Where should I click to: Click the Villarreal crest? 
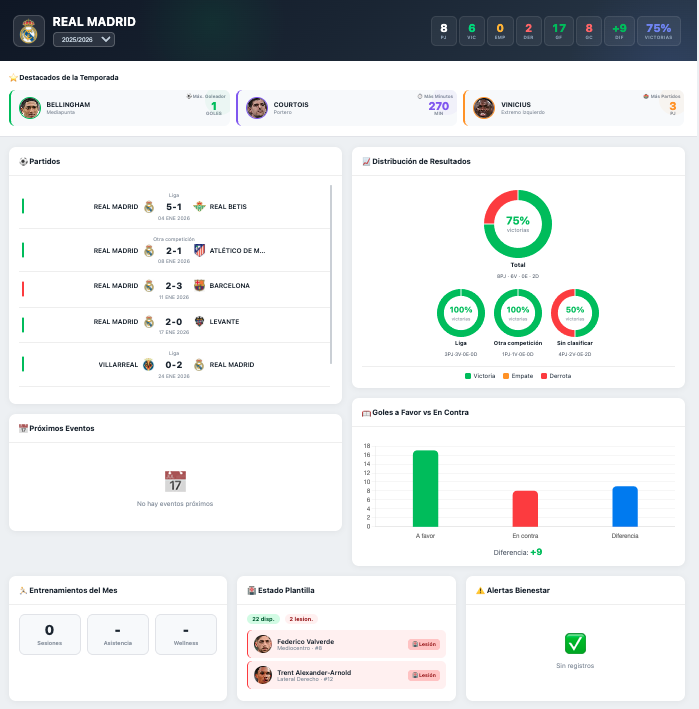[149, 364]
